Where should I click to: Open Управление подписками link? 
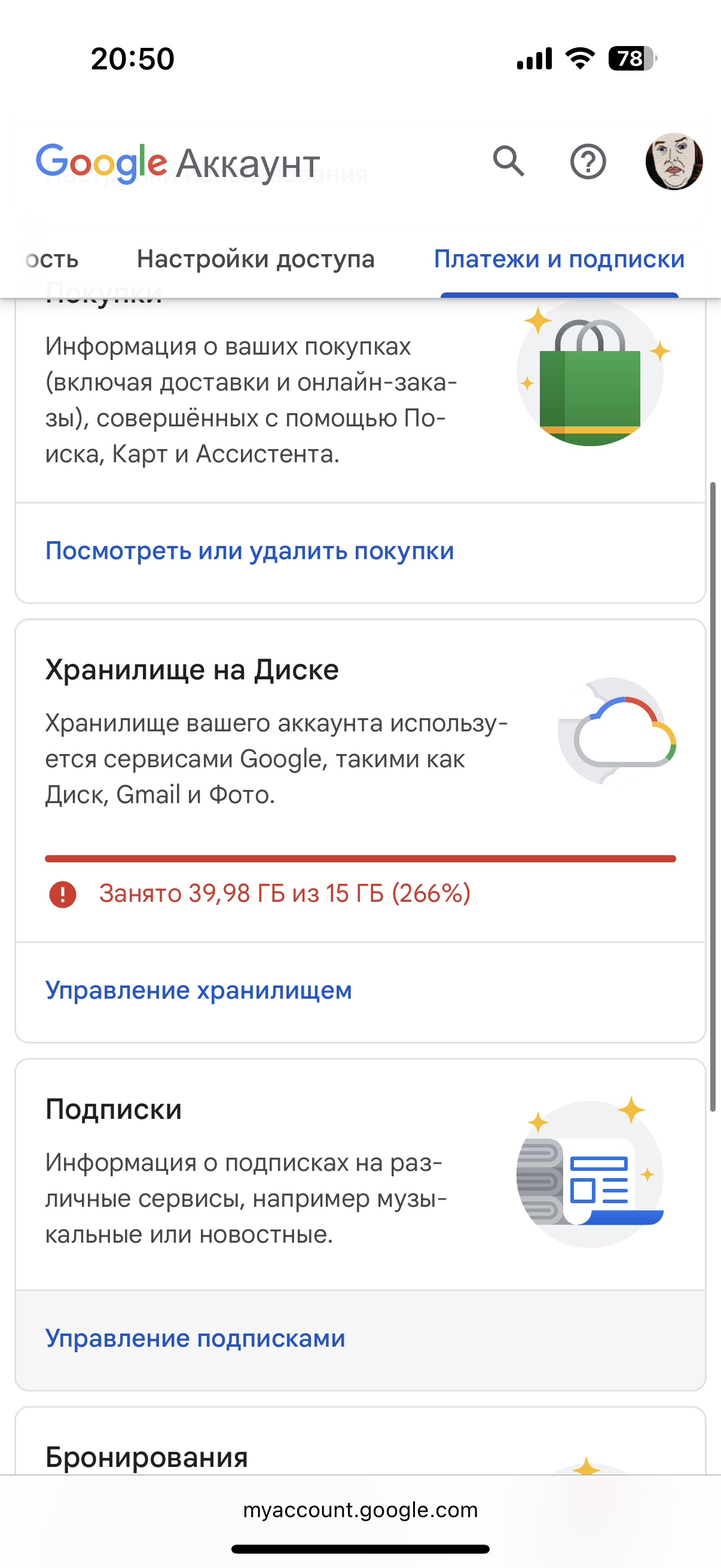pyautogui.click(x=195, y=1338)
